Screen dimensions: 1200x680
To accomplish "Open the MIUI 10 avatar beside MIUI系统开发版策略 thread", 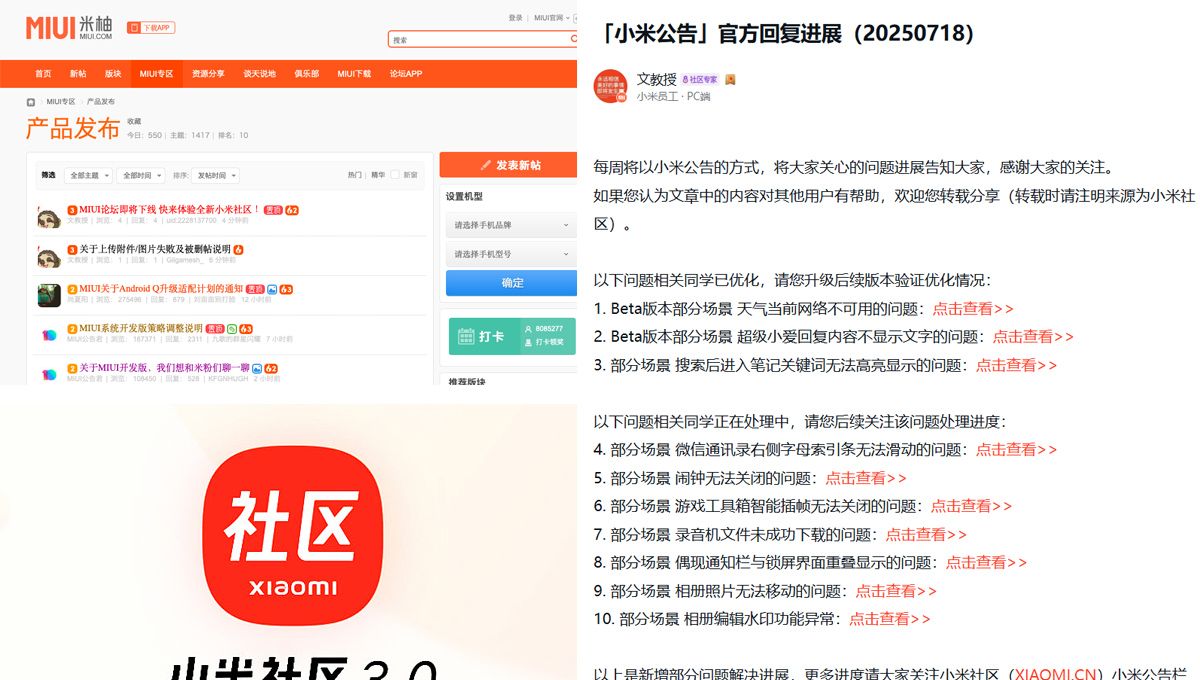I will tap(49, 334).
